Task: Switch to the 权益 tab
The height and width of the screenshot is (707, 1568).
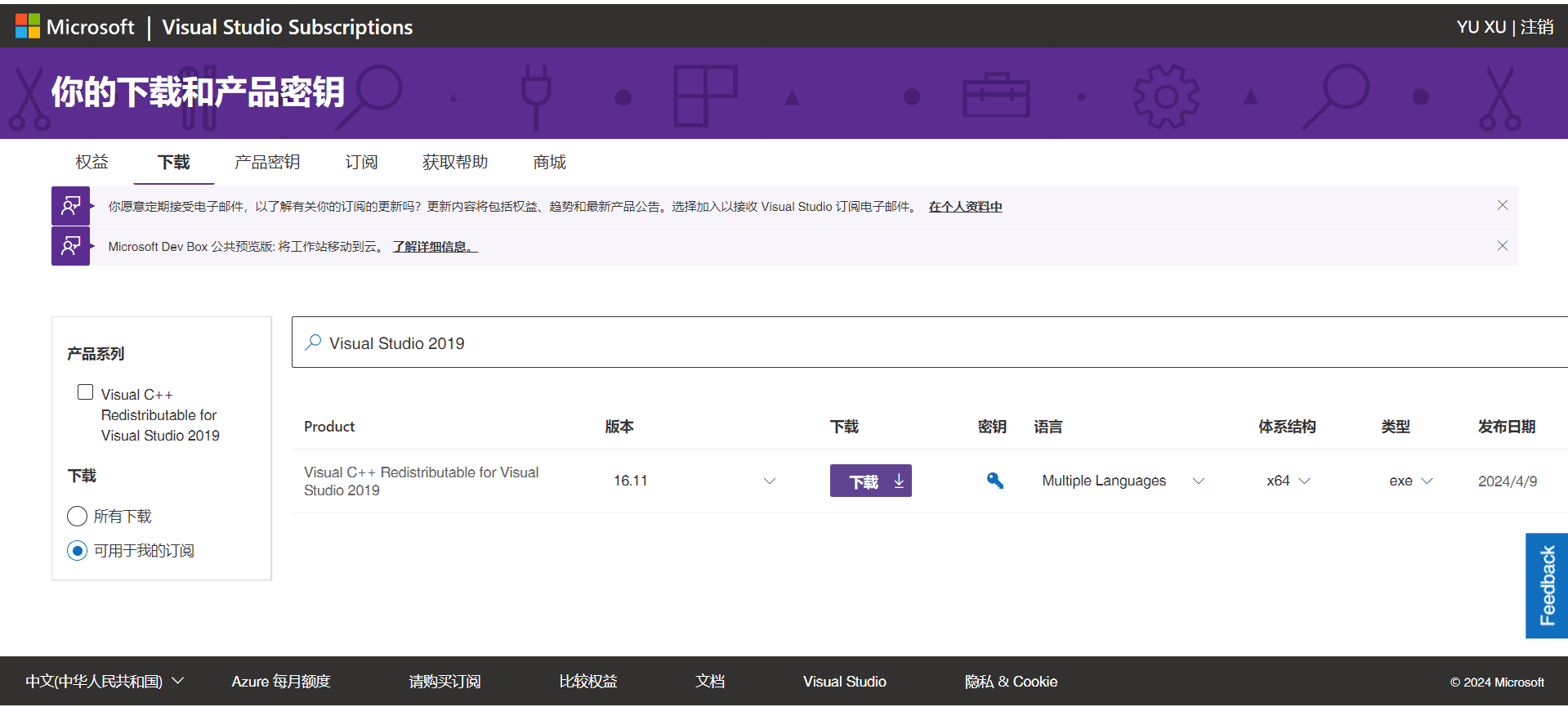Action: (92, 162)
